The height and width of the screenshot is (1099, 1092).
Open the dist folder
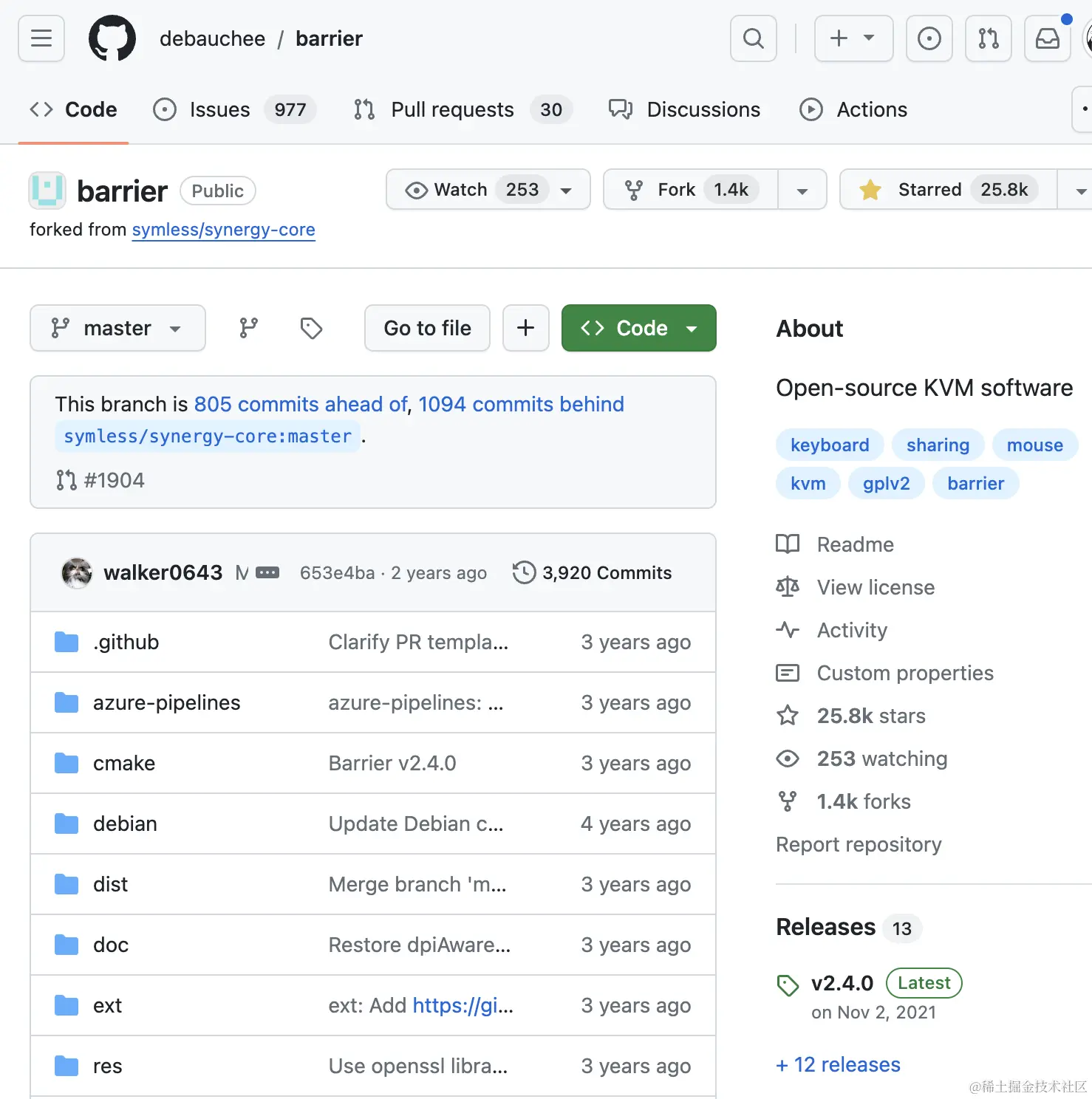click(110, 884)
